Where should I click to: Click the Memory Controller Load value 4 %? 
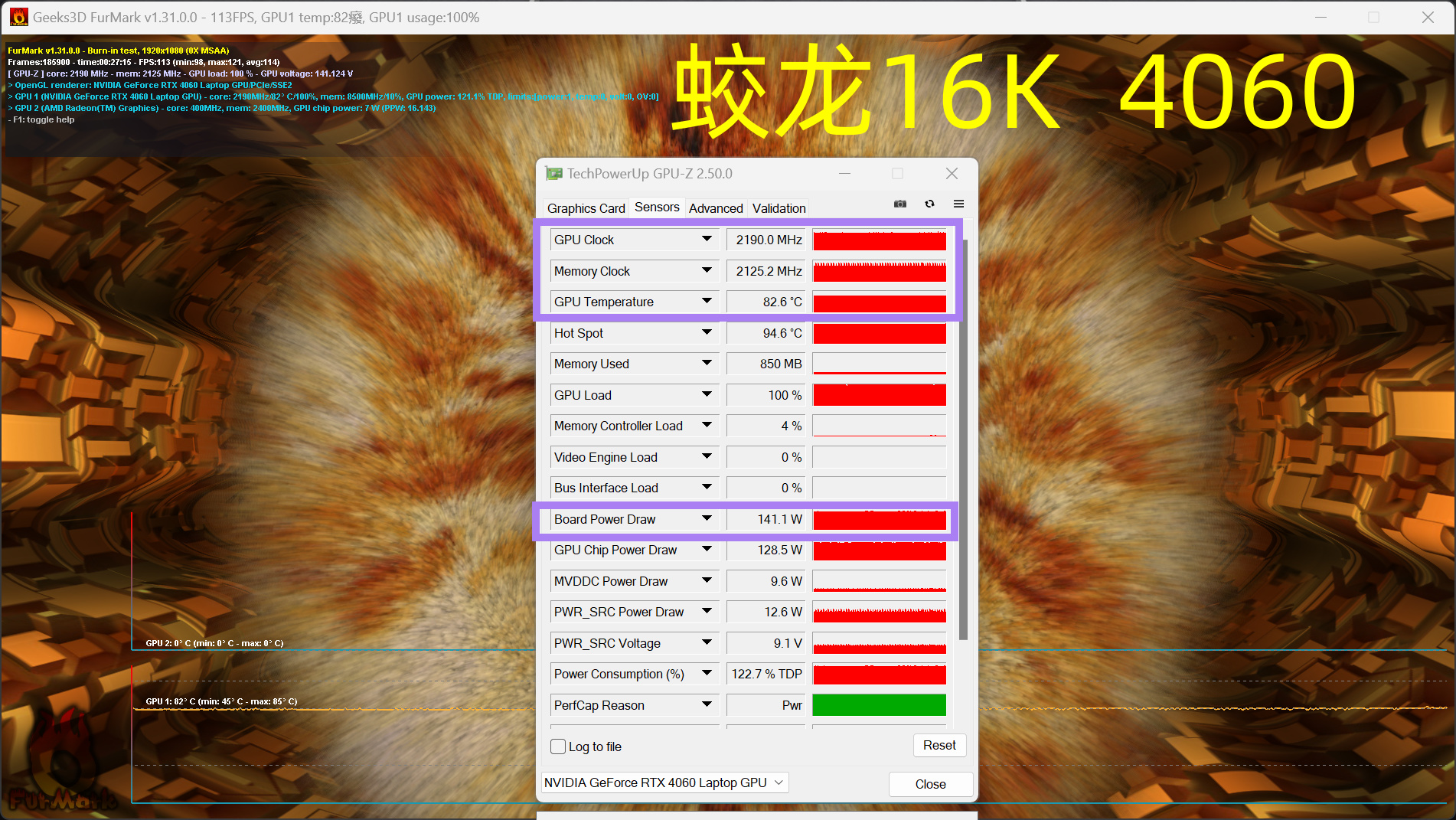[765, 426]
